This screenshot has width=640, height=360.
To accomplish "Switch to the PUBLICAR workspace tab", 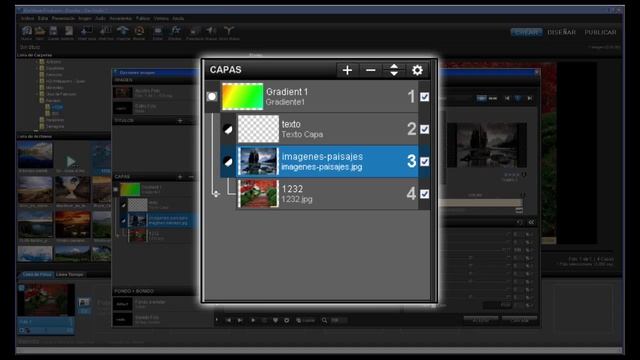I will pyautogui.click(x=600, y=32).
